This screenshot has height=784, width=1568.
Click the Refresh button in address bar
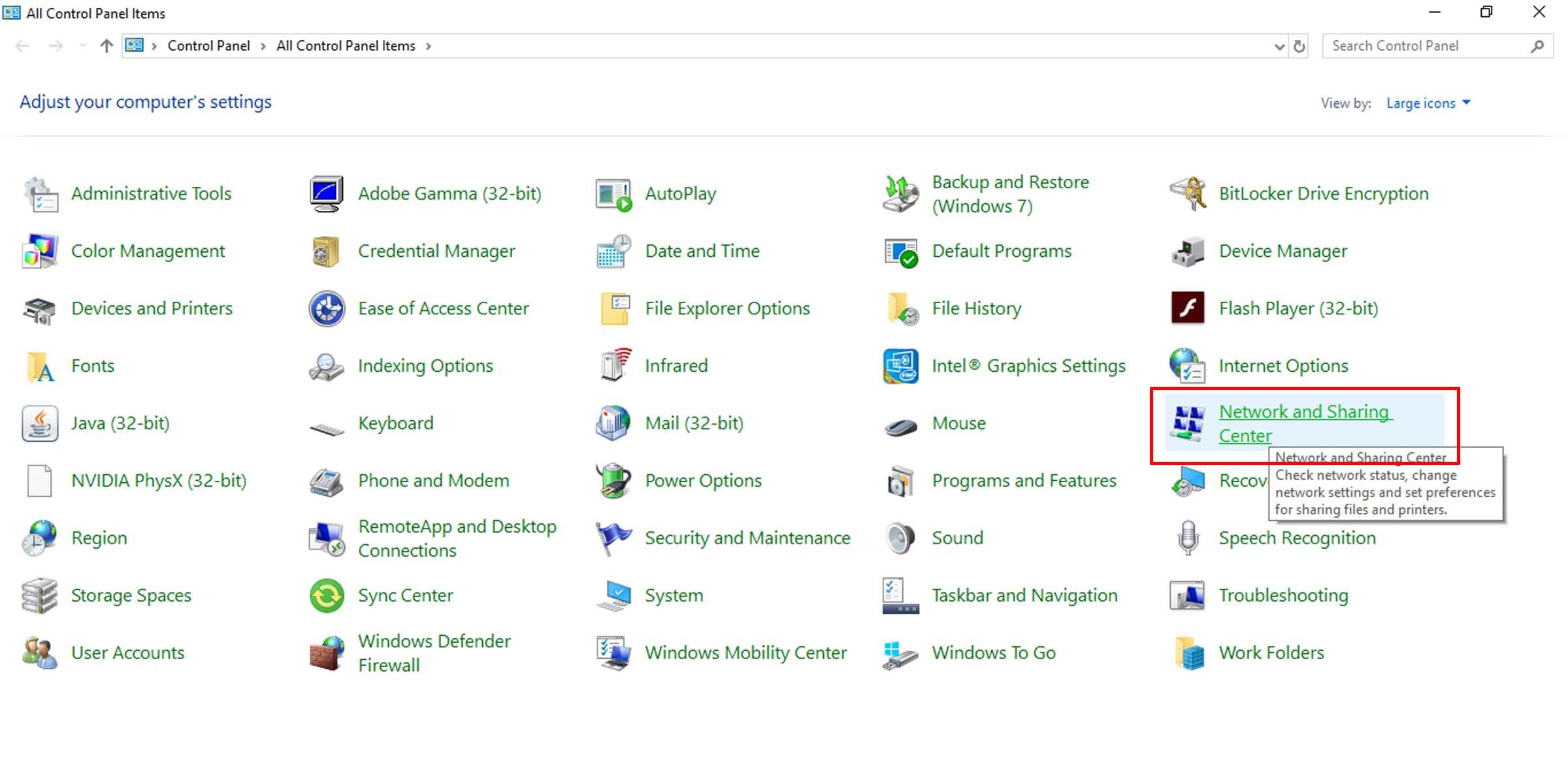1299,46
